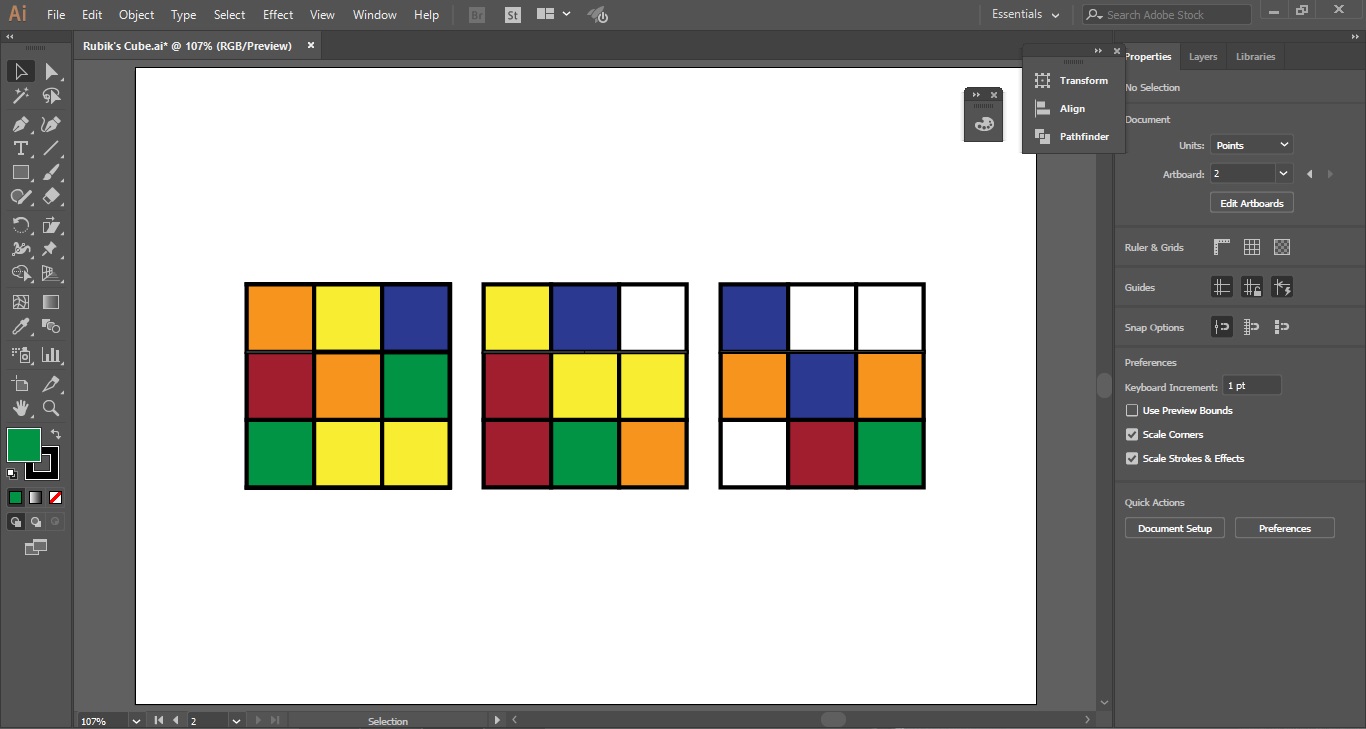Open the Transform panel

coord(1072,80)
